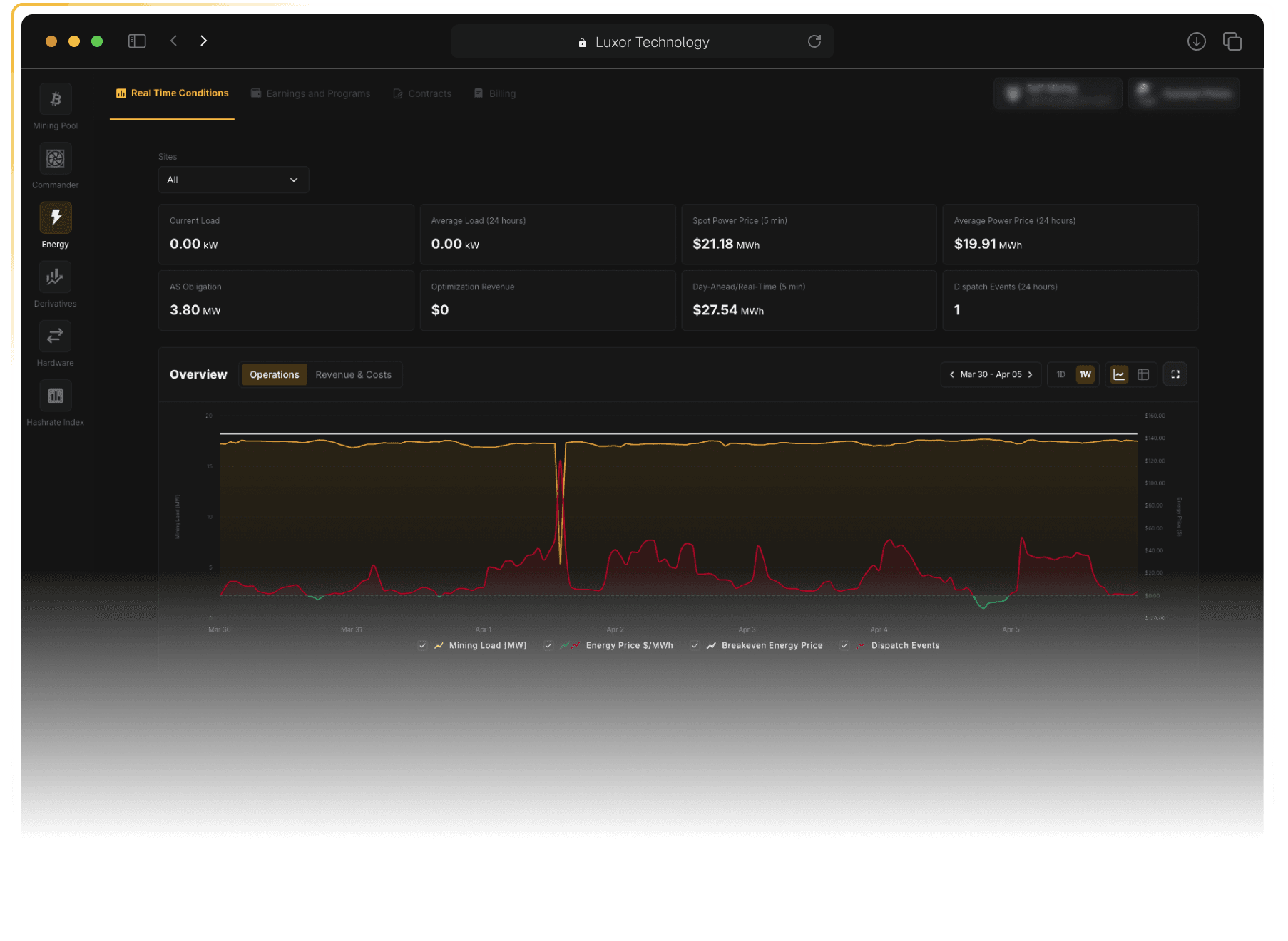Select the Revenue & Costs overview tab
The image size is (1288, 941).
tap(354, 374)
